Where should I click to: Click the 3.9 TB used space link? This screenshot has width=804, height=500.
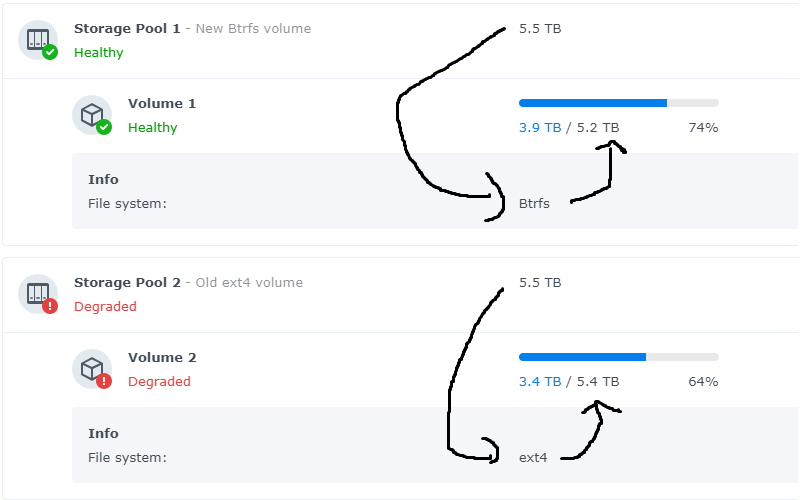tap(540, 127)
